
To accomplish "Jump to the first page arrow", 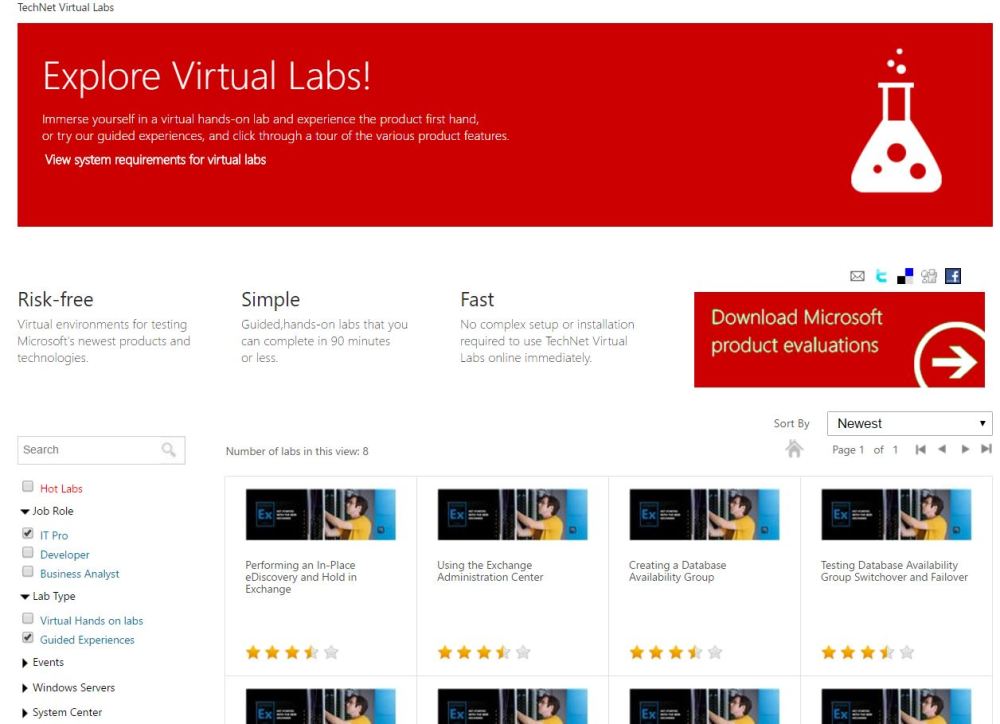I will (x=921, y=450).
